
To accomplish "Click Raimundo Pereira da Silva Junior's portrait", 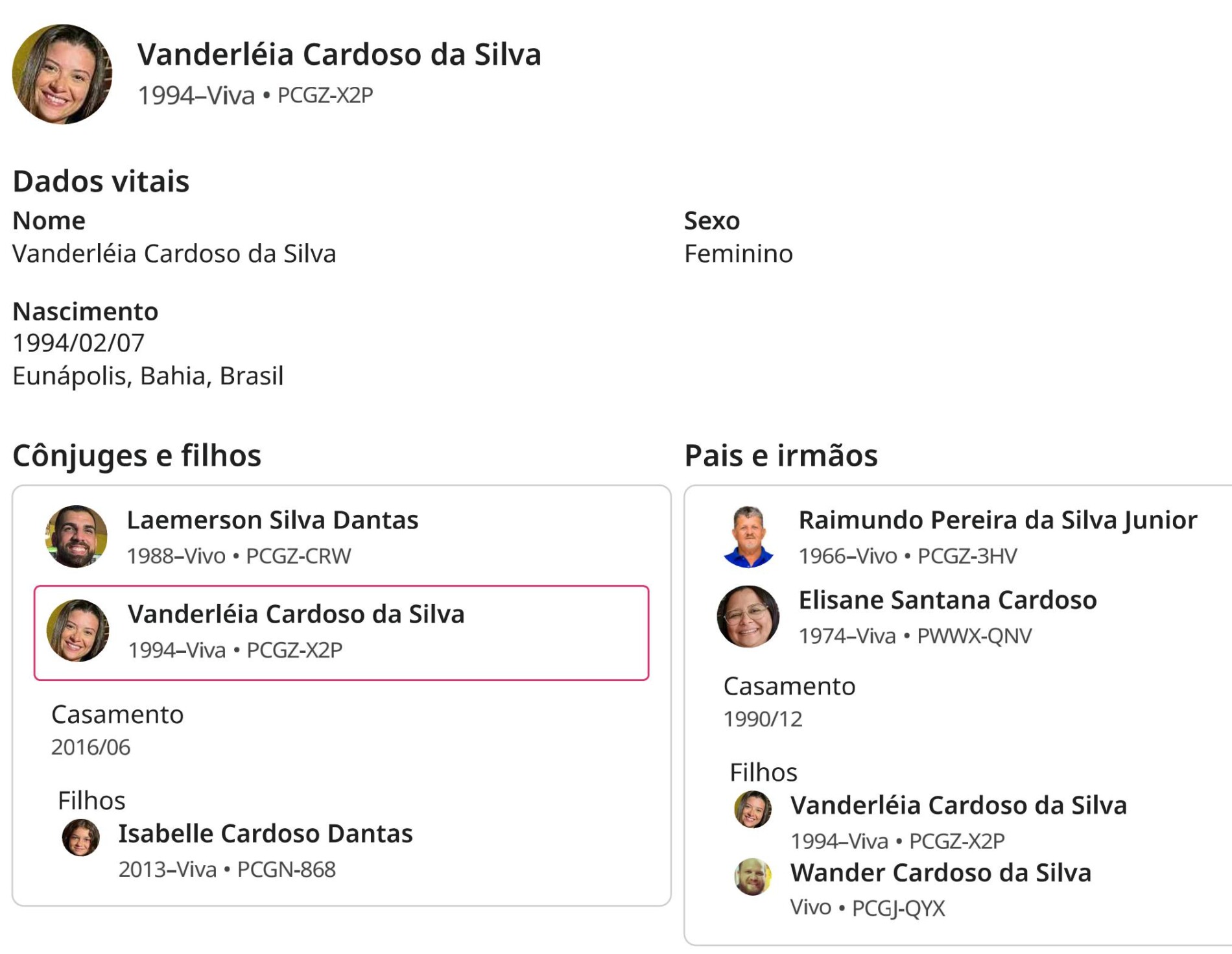I will [748, 537].
